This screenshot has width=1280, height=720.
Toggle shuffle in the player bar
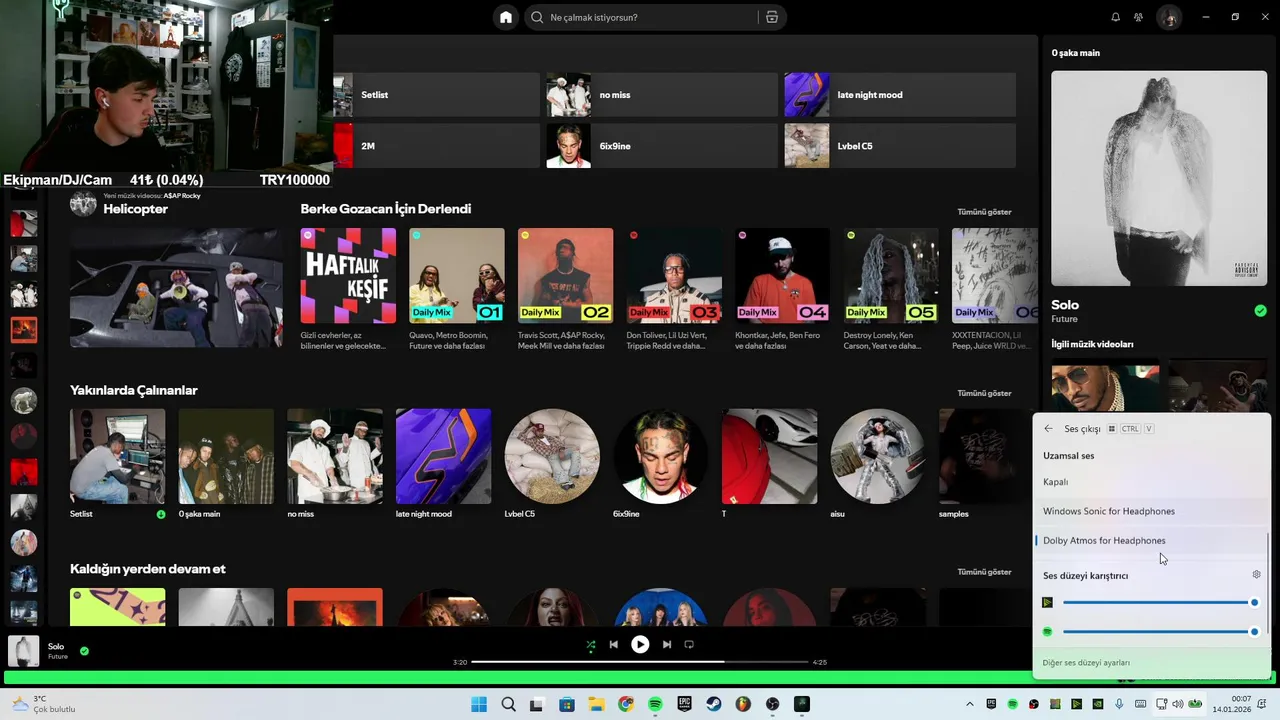click(x=590, y=645)
